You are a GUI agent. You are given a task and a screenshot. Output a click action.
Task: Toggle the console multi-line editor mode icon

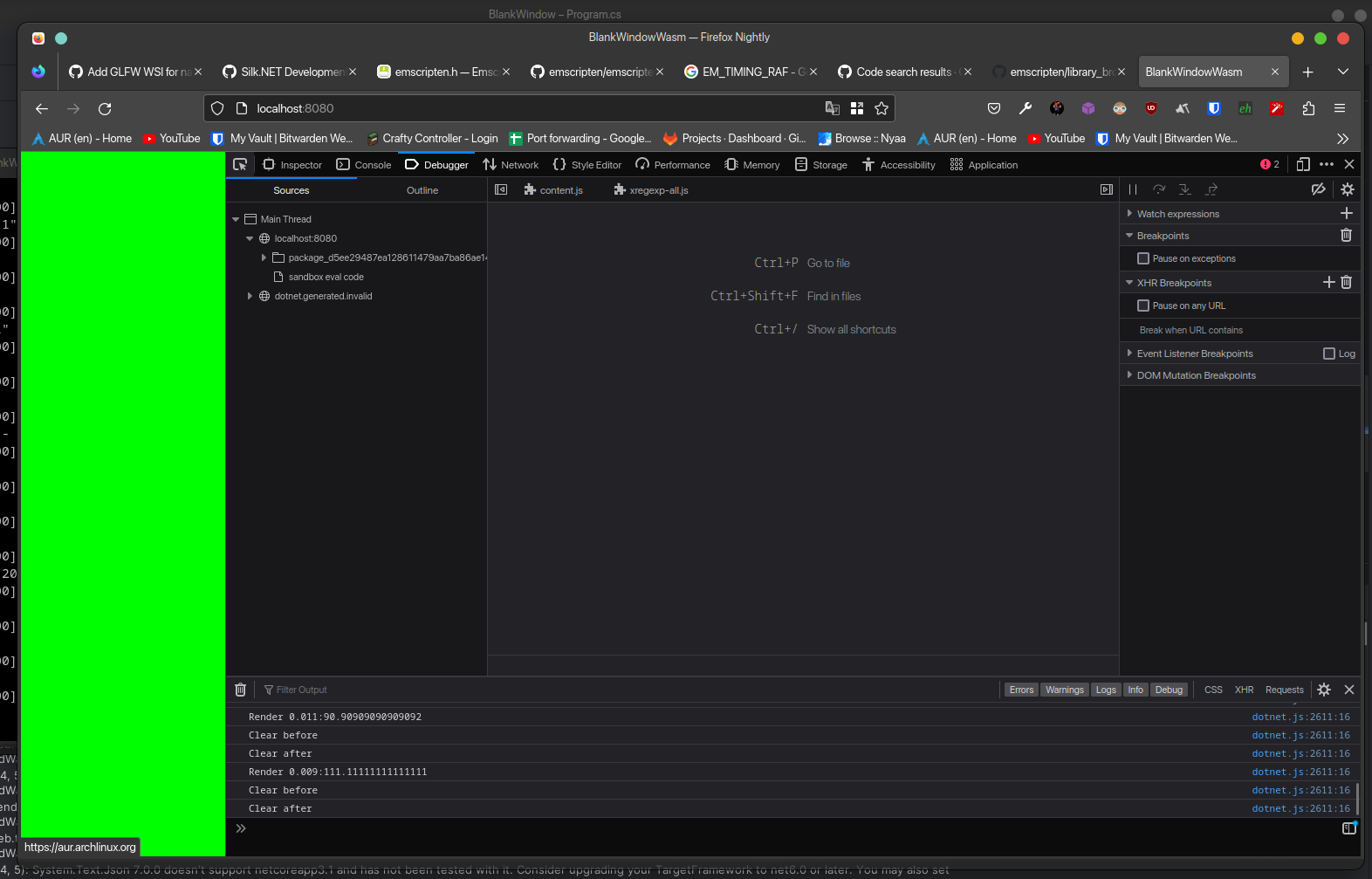tap(1349, 827)
